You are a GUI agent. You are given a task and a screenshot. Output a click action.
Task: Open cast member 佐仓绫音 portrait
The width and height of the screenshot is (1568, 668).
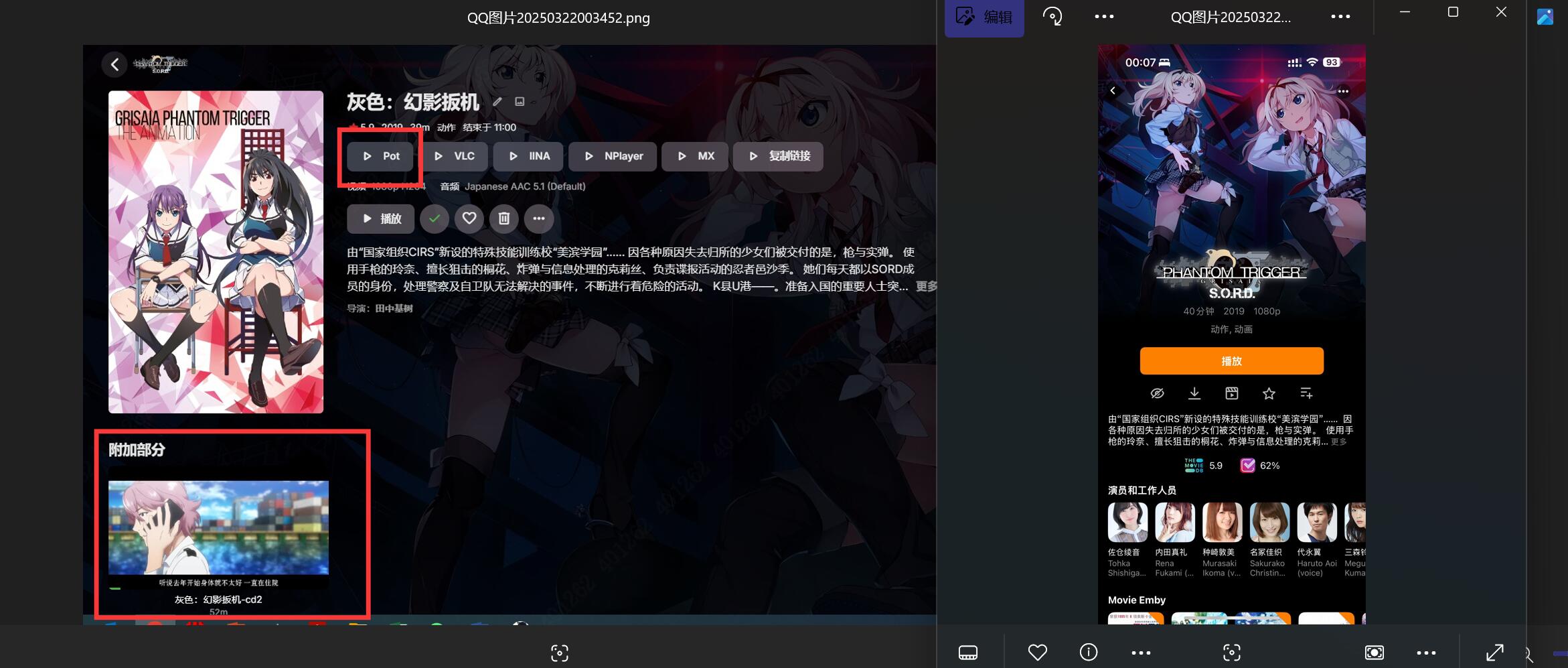[1127, 522]
